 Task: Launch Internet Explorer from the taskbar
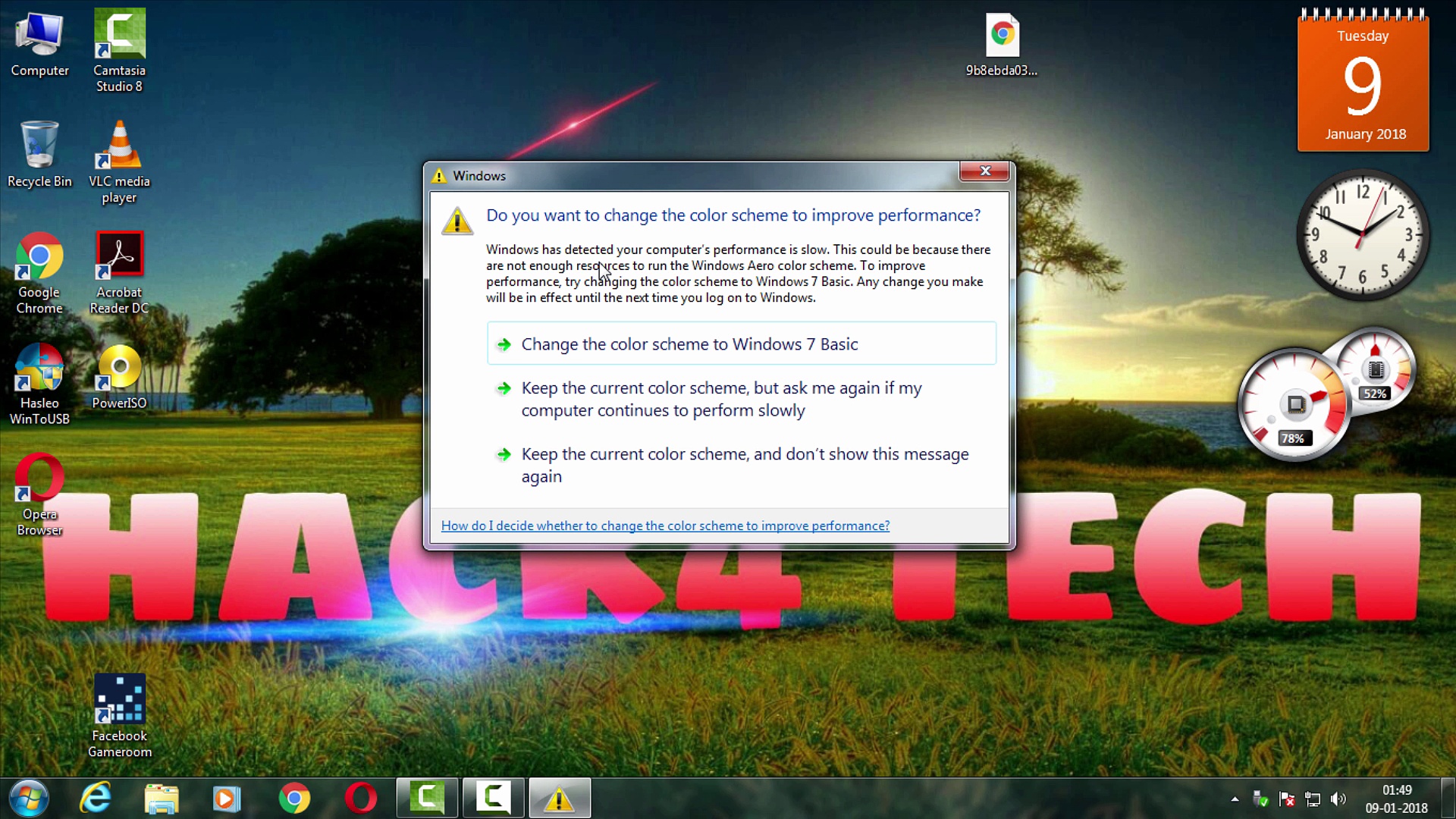96,798
